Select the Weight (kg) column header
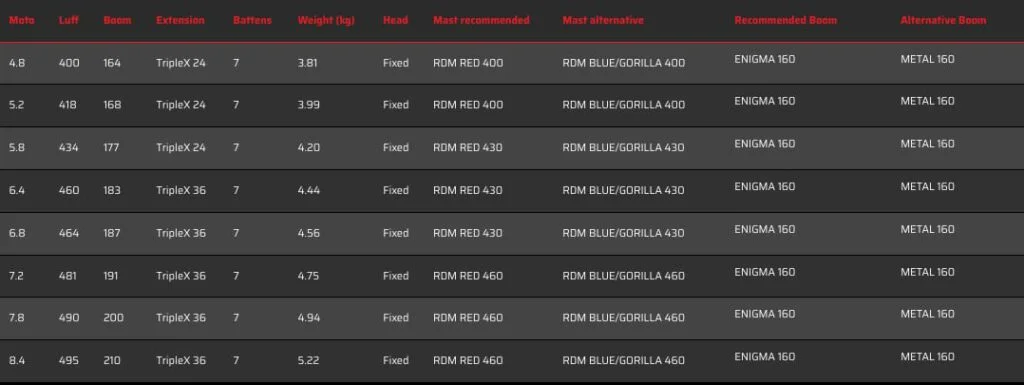The height and width of the screenshot is (385, 1024). click(x=326, y=20)
